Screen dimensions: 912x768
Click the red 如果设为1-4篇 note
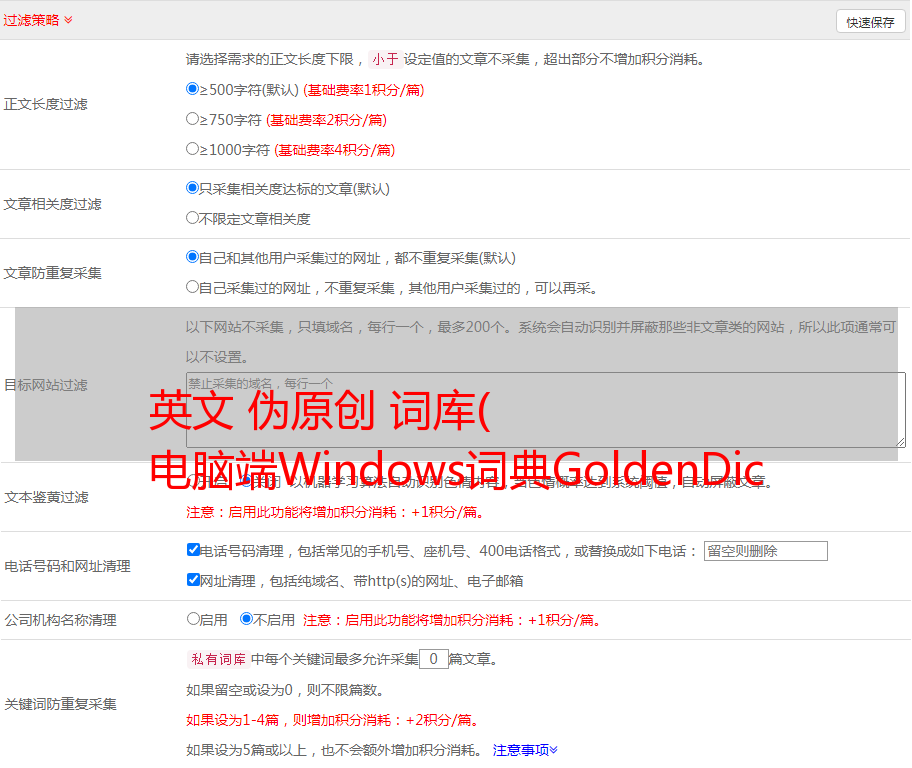click(x=333, y=720)
